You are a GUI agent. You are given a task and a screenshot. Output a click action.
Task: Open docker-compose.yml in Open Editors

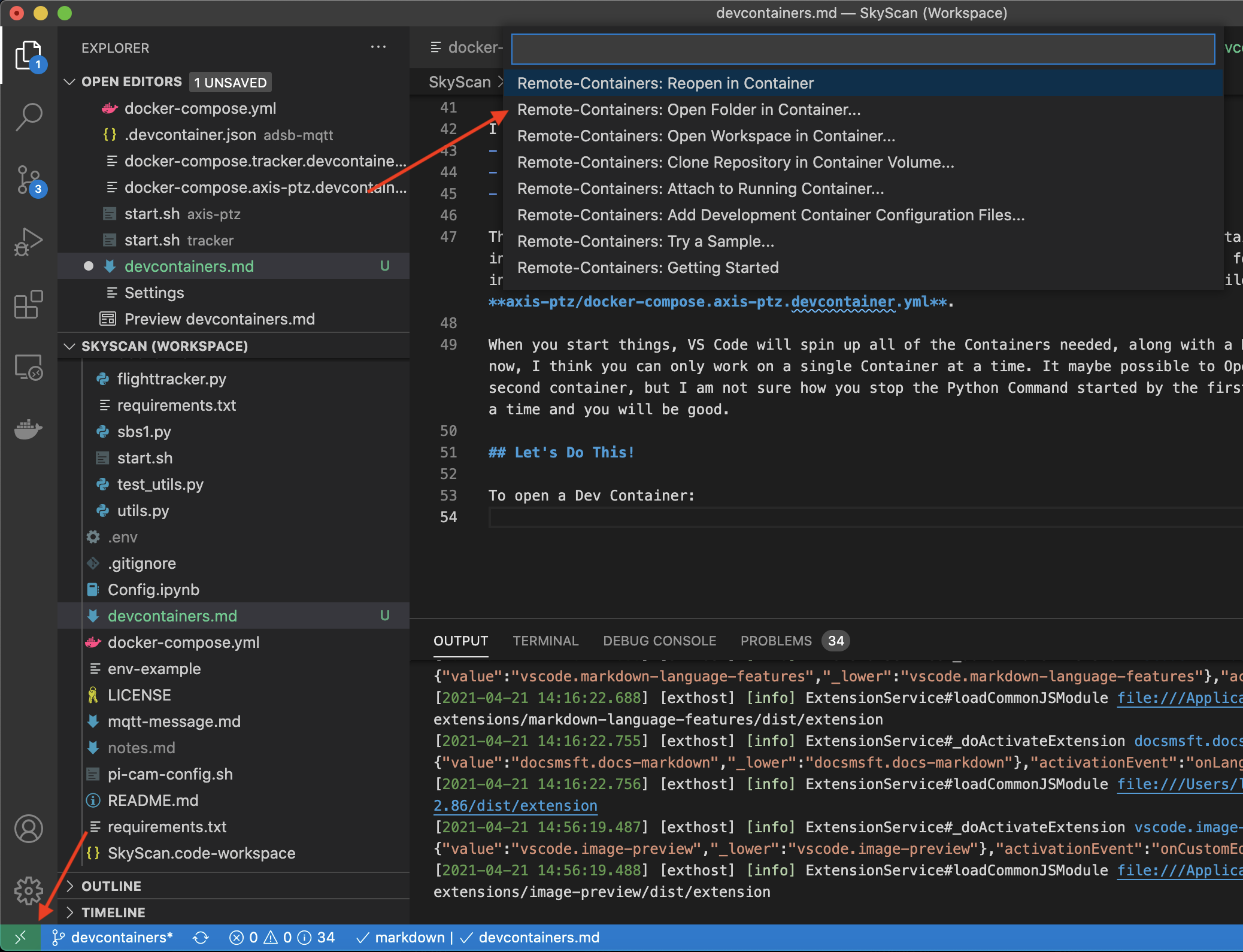click(234, 108)
